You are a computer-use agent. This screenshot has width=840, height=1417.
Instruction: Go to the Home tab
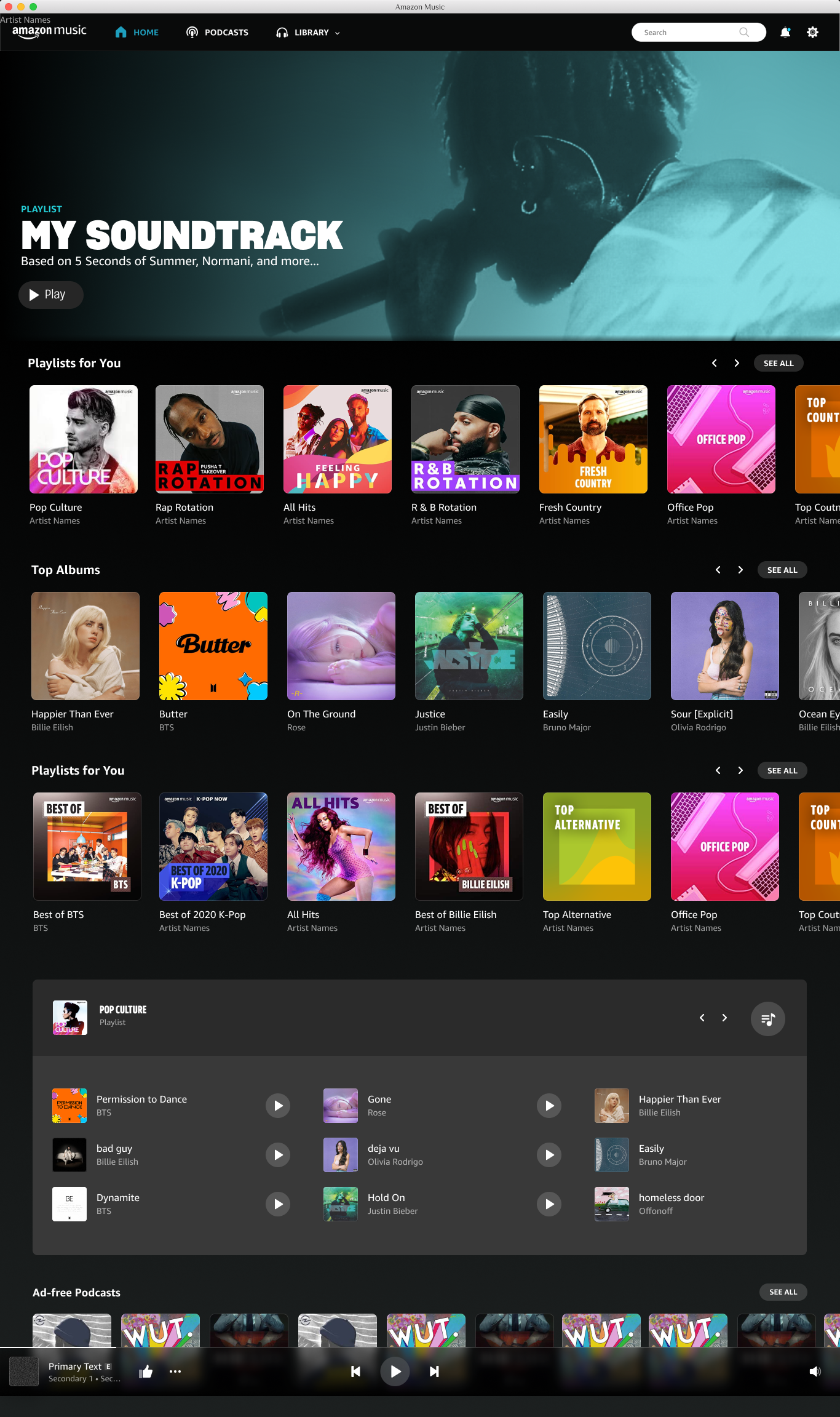[x=137, y=33]
